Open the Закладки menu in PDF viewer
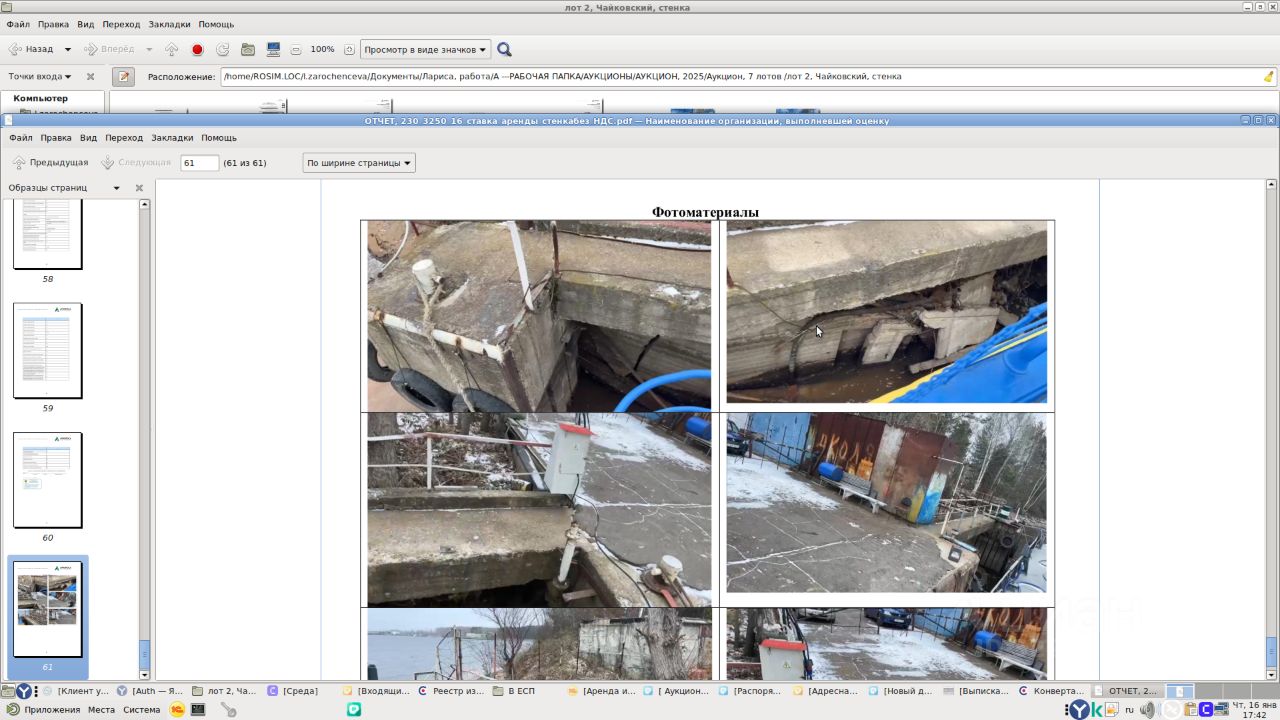The height and width of the screenshot is (720, 1280). 172,138
